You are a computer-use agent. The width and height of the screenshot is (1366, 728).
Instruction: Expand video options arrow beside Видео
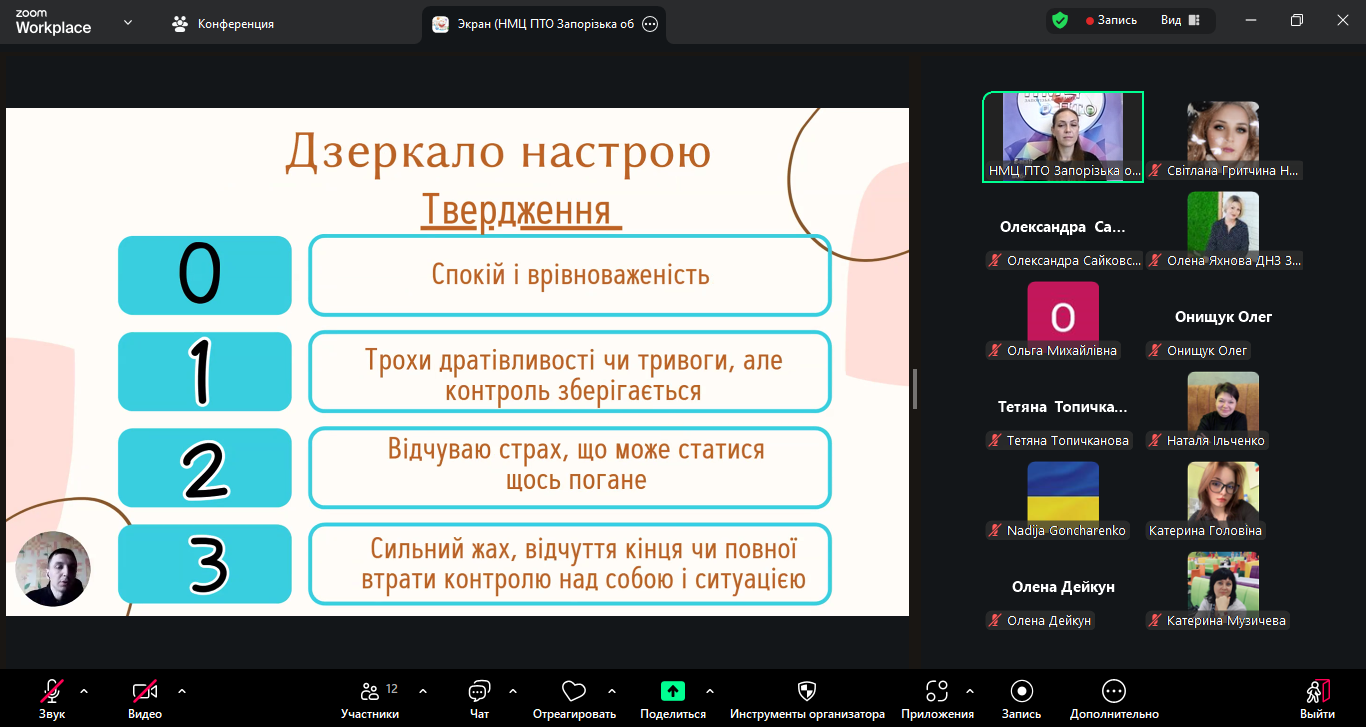[181, 691]
